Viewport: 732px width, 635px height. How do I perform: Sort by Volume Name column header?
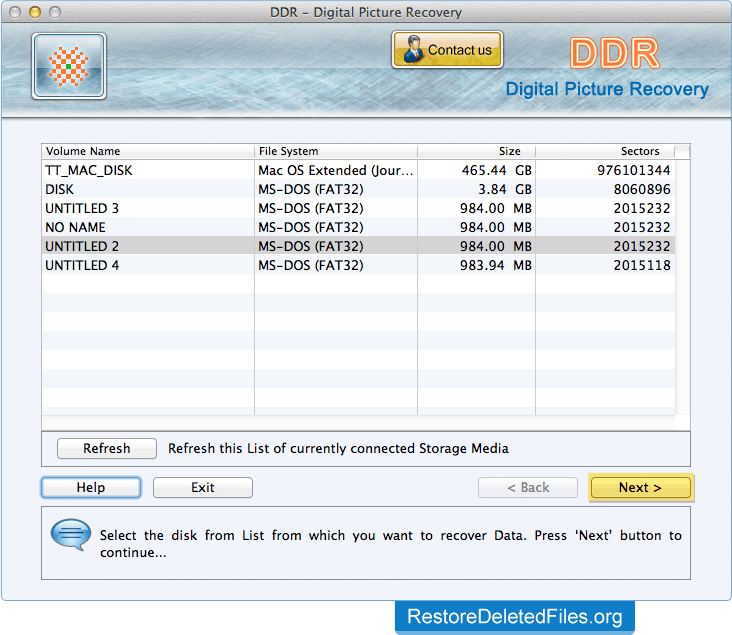pos(148,151)
